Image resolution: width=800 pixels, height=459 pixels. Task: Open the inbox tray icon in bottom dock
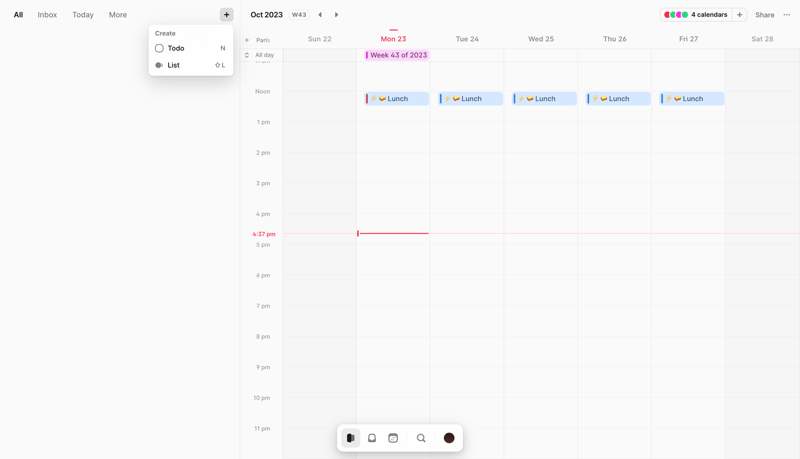[x=372, y=438]
